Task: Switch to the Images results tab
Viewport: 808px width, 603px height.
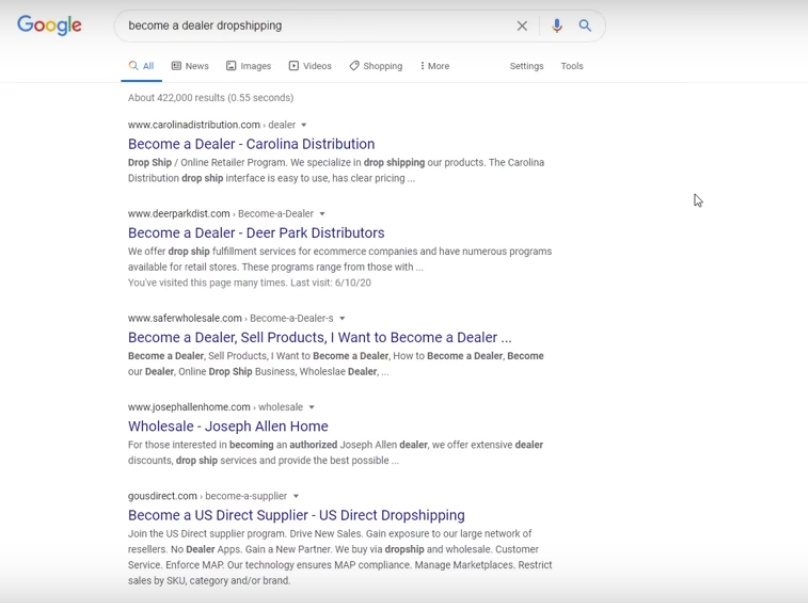Action: click(248, 66)
